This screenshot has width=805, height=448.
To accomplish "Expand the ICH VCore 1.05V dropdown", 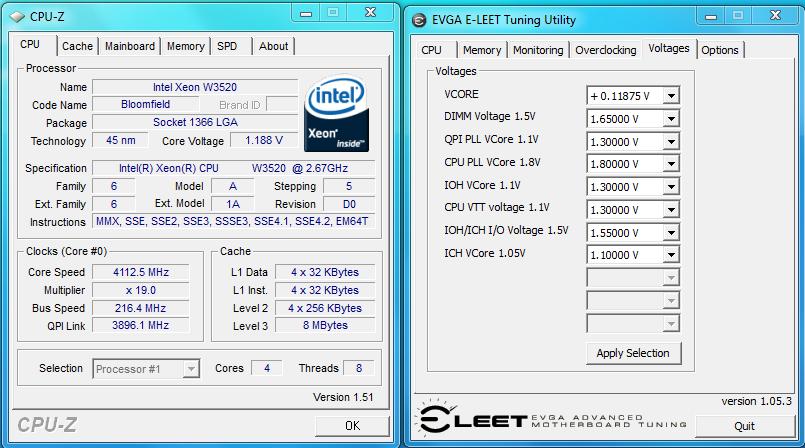I will tap(671, 255).
